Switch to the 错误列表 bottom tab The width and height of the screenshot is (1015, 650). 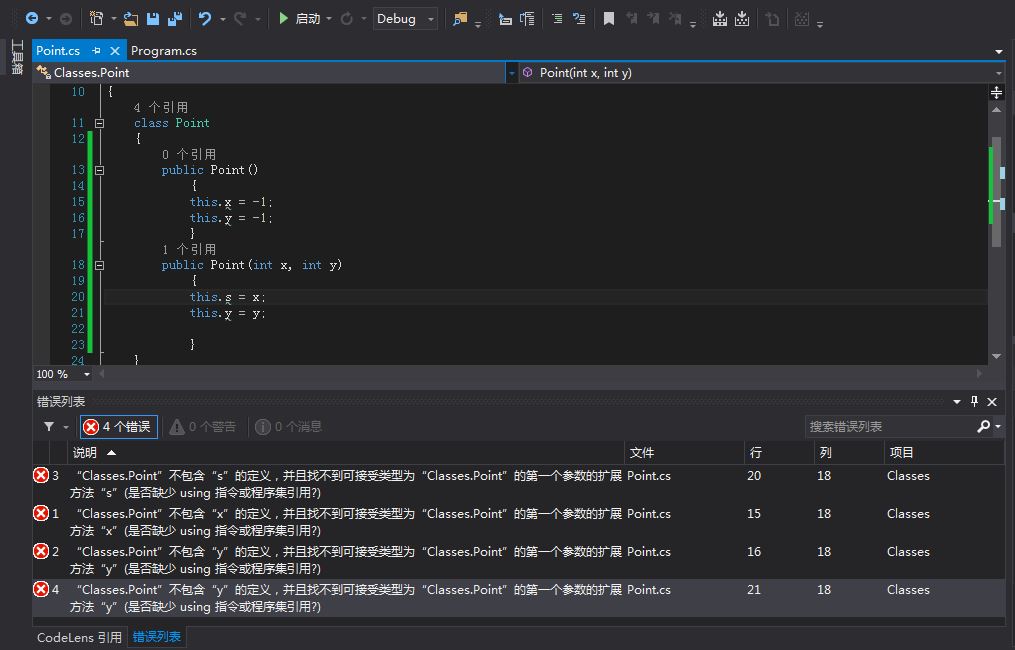(157, 637)
